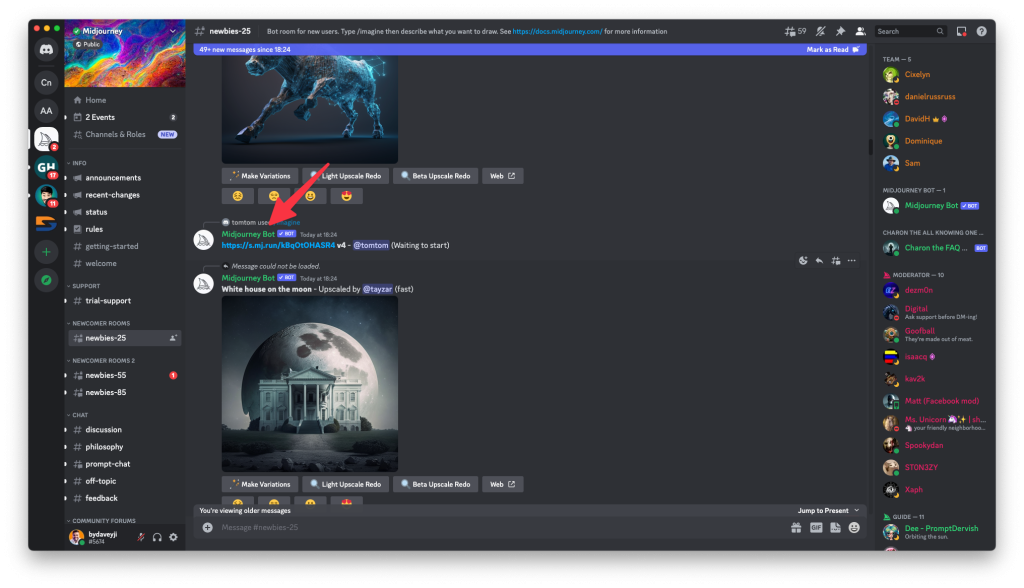Open Pinned Messages pin icon
The height and width of the screenshot is (588, 1024).
click(x=840, y=31)
